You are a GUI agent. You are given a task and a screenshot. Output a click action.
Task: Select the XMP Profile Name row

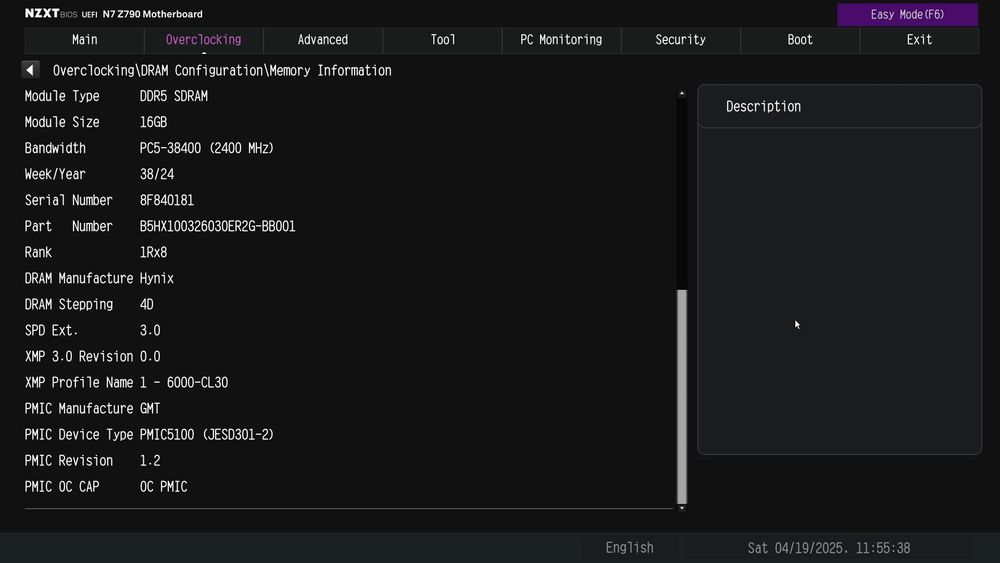(127, 382)
